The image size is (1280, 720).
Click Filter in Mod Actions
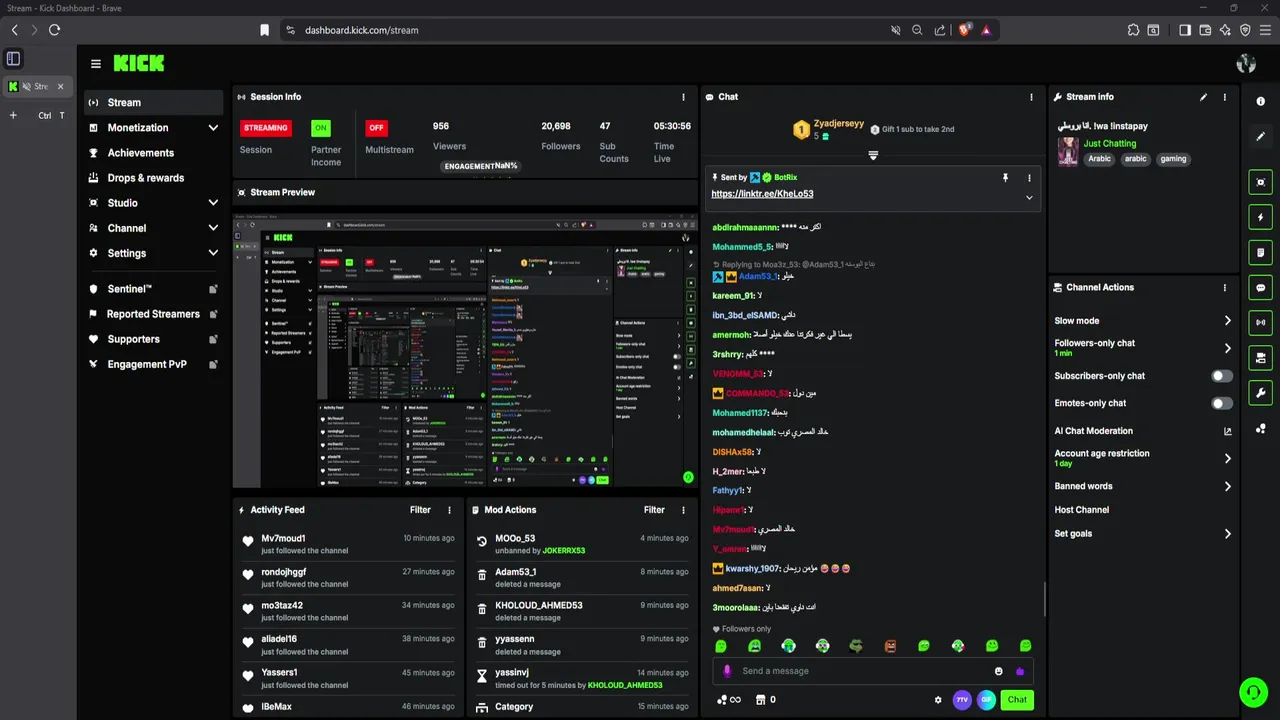pos(654,510)
